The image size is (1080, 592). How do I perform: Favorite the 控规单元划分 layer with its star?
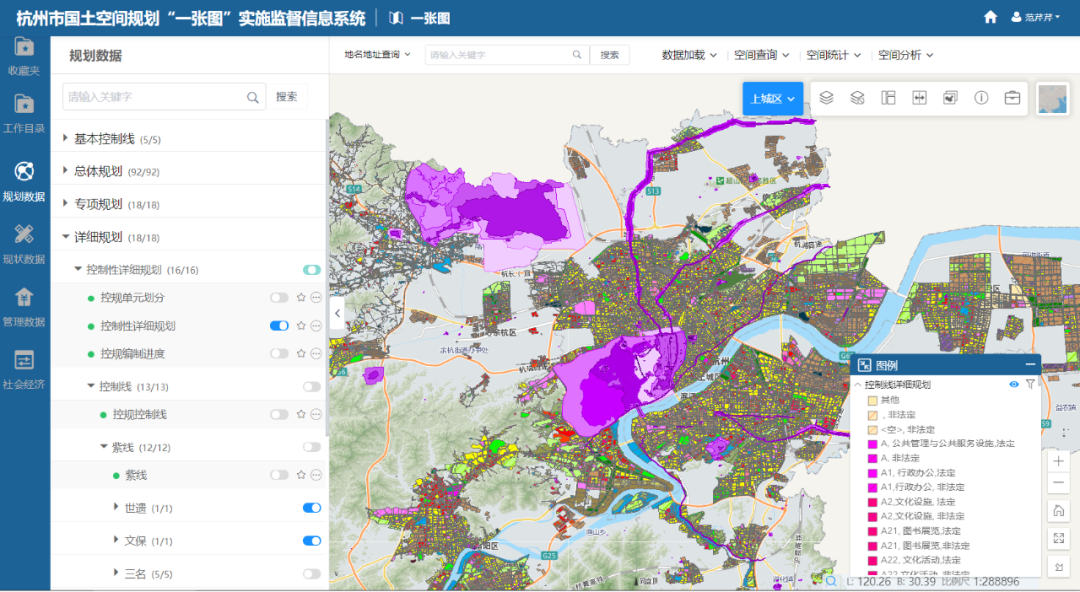(x=301, y=298)
